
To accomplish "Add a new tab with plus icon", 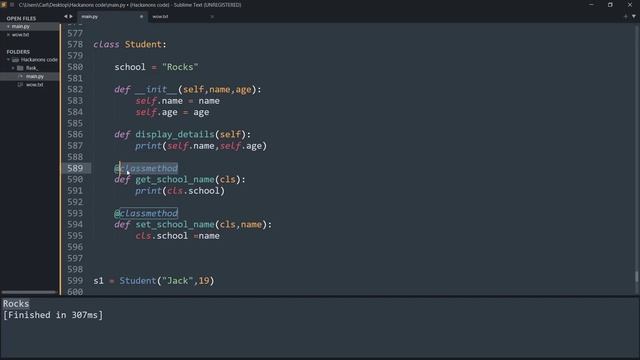I will click(625, 17).
